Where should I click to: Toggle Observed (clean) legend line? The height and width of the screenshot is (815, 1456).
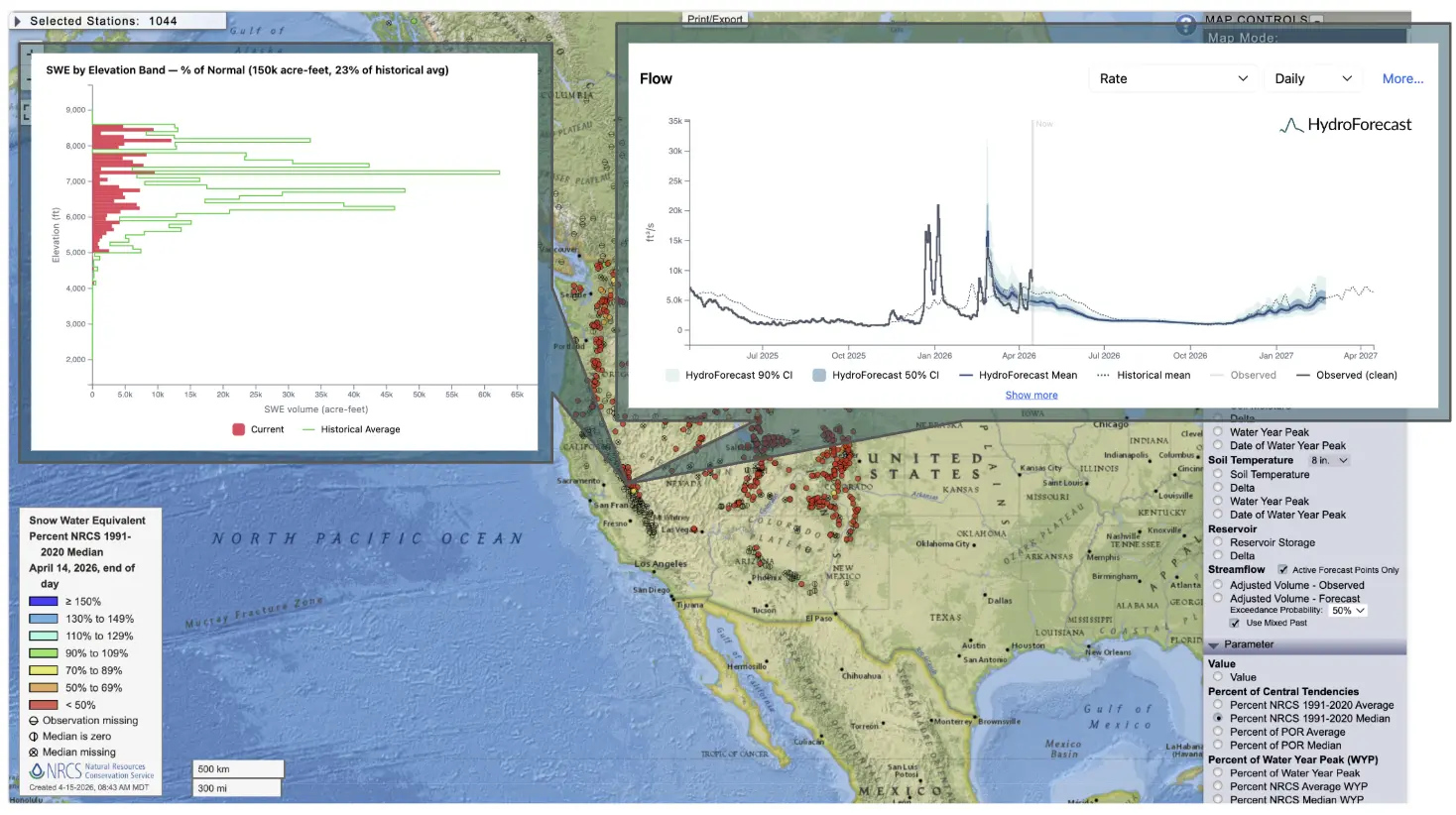(x=1302, y=375)
